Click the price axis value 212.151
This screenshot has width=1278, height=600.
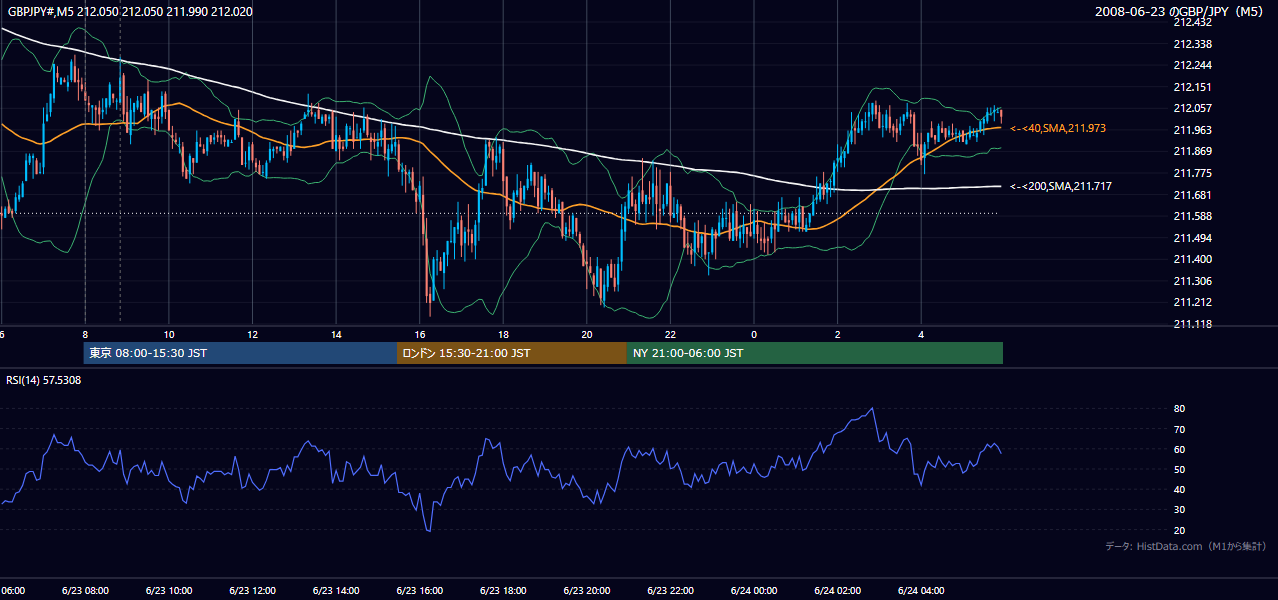coord(1191,87)
